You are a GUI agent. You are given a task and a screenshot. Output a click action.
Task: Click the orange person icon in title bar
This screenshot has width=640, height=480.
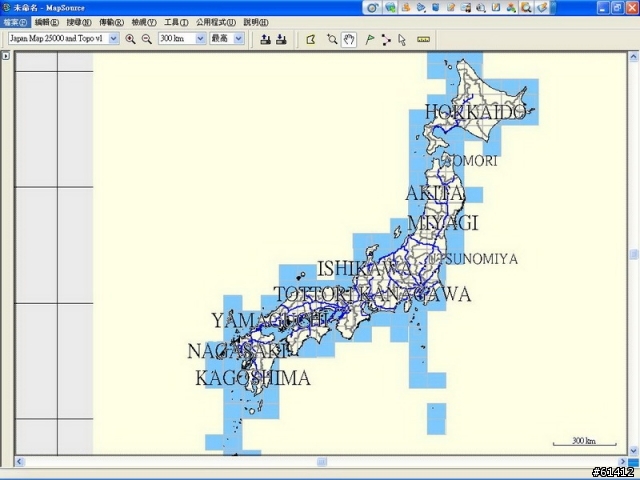click(x=406, y=7)
